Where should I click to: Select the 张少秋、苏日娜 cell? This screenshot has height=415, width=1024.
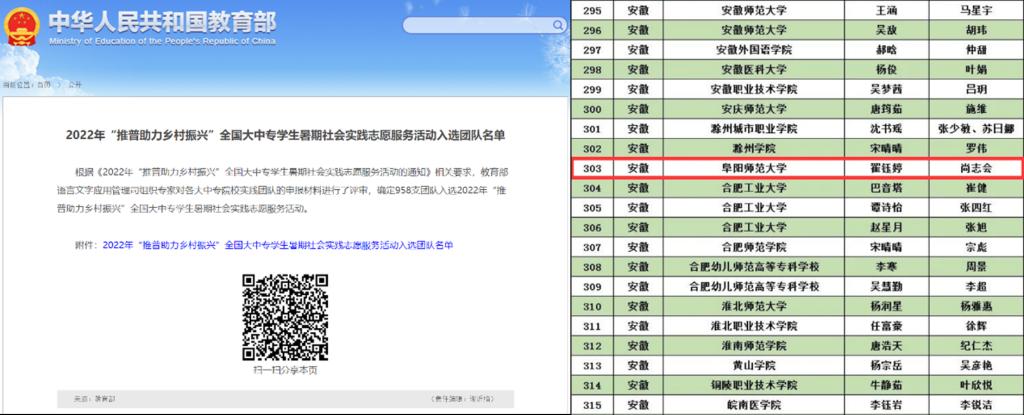pyautogui.click(x=957, y=129)
